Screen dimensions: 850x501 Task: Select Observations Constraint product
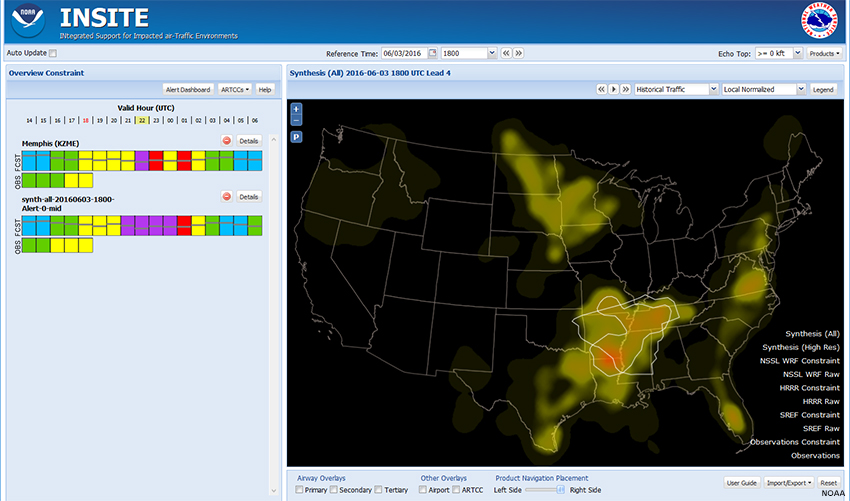[x=795, y=442]
